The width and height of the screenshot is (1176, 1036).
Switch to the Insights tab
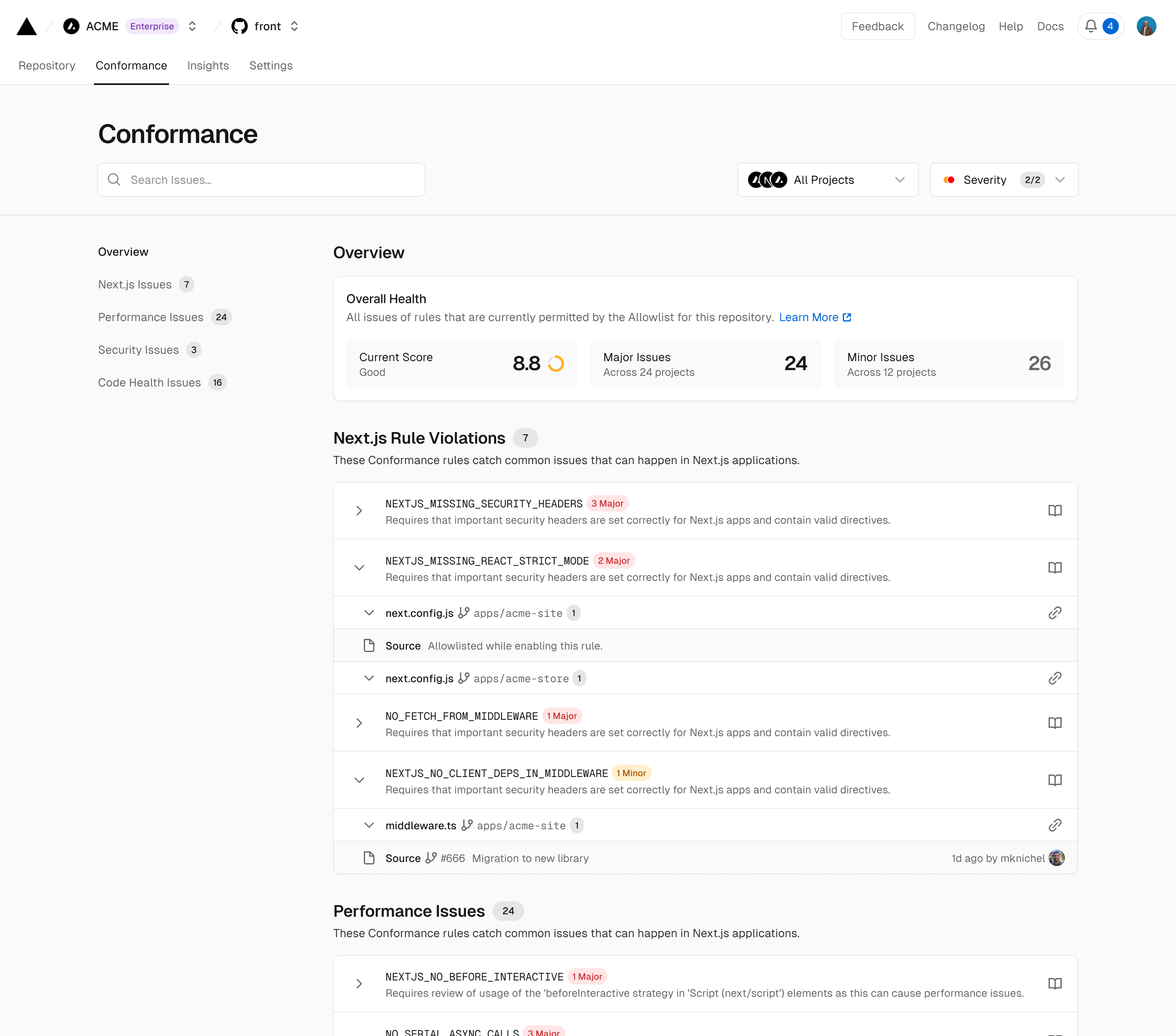(208, 66)
